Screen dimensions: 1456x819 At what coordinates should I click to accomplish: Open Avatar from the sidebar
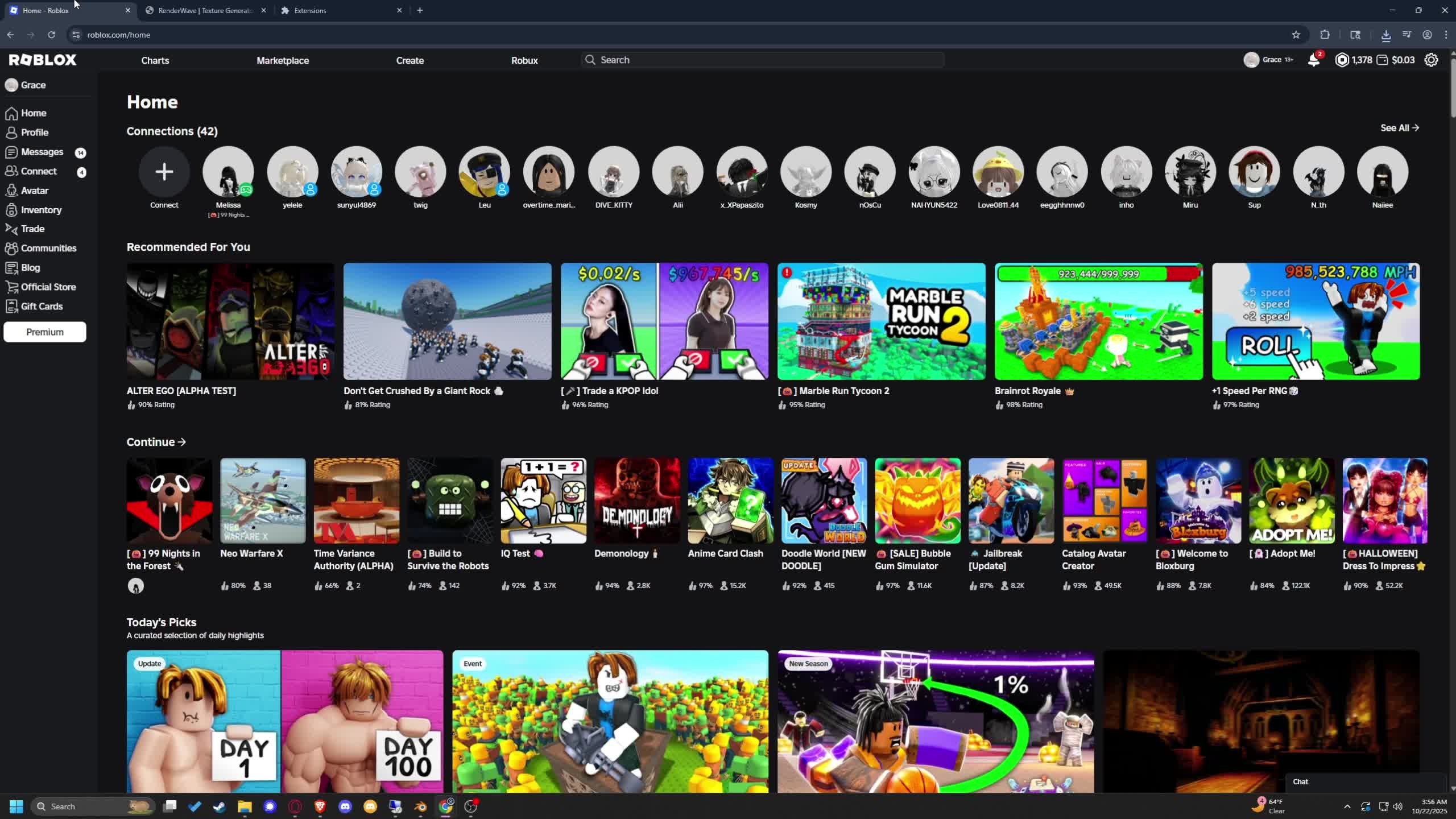[34, 191]
